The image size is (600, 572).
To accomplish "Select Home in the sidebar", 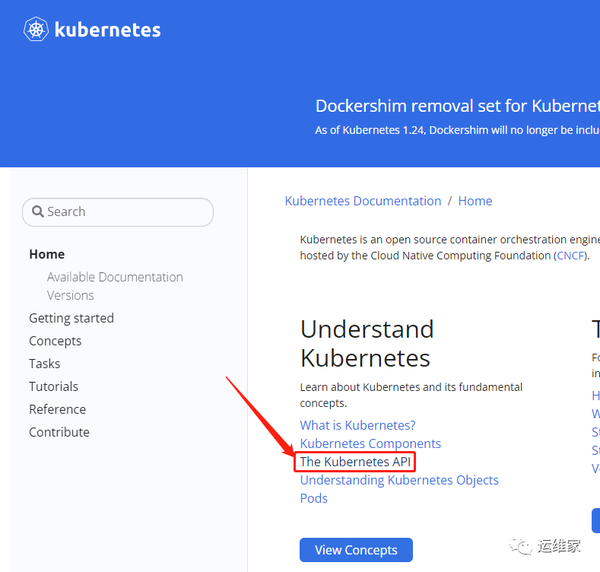I will tap(47, 254).
